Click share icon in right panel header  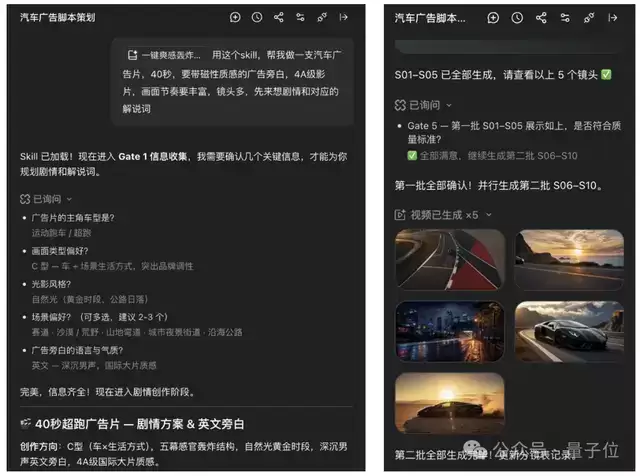(x=541, y=18)
